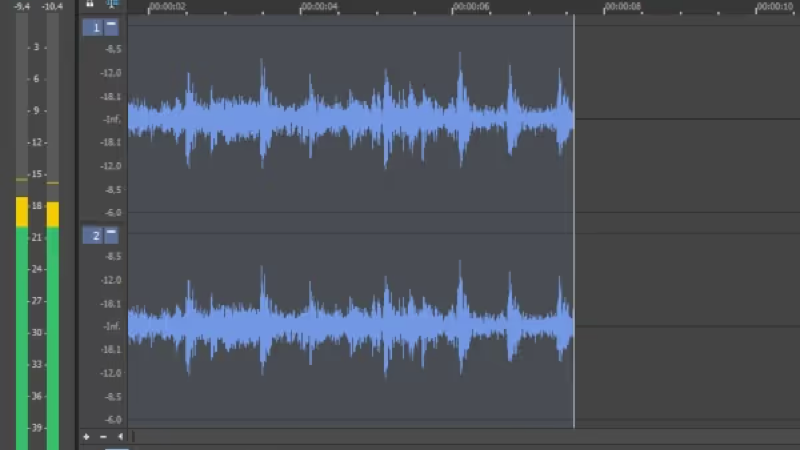Viewport: 800px width, 450px height.
Task: Minimize channel 1 with its dash button
Action: [x=111, y=28]
